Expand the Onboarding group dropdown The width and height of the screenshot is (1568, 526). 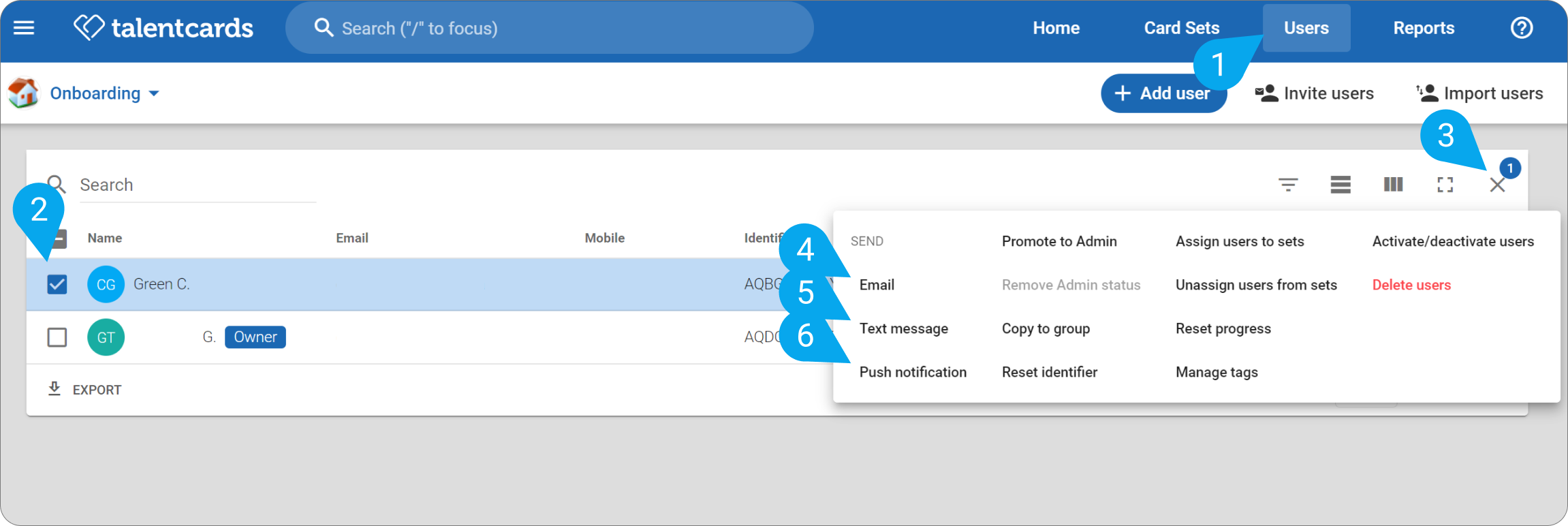[104, 93]
